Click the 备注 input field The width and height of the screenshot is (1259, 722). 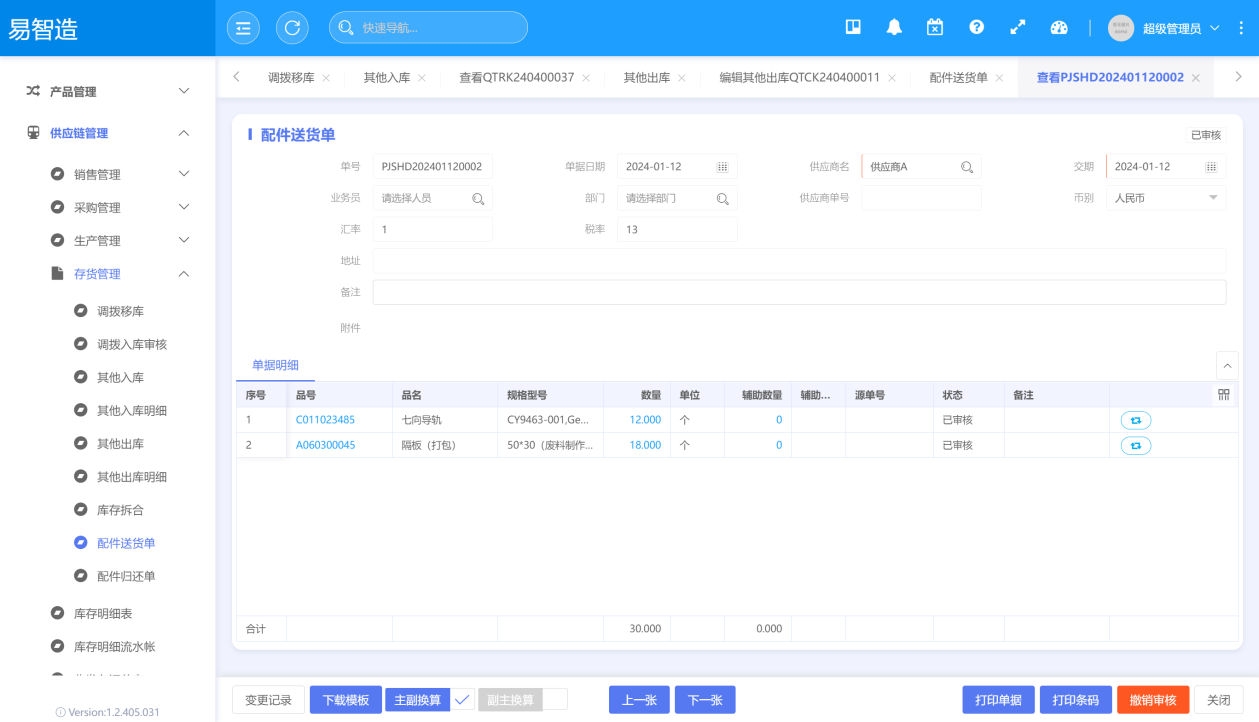pos(798,292)
